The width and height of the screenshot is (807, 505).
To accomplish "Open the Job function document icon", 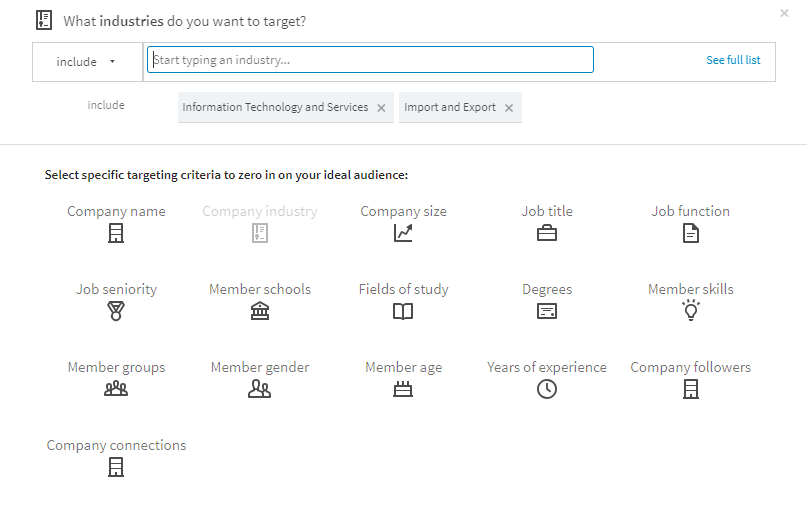I will click(690, 233).
